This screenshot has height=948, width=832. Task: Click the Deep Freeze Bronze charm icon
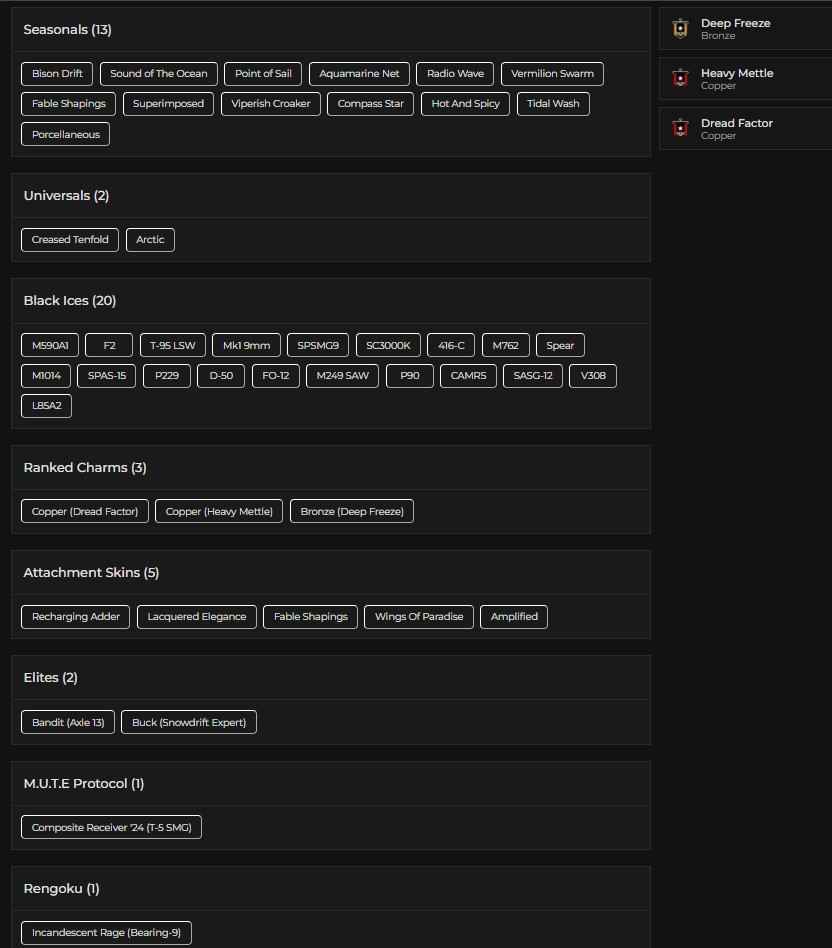681,29
